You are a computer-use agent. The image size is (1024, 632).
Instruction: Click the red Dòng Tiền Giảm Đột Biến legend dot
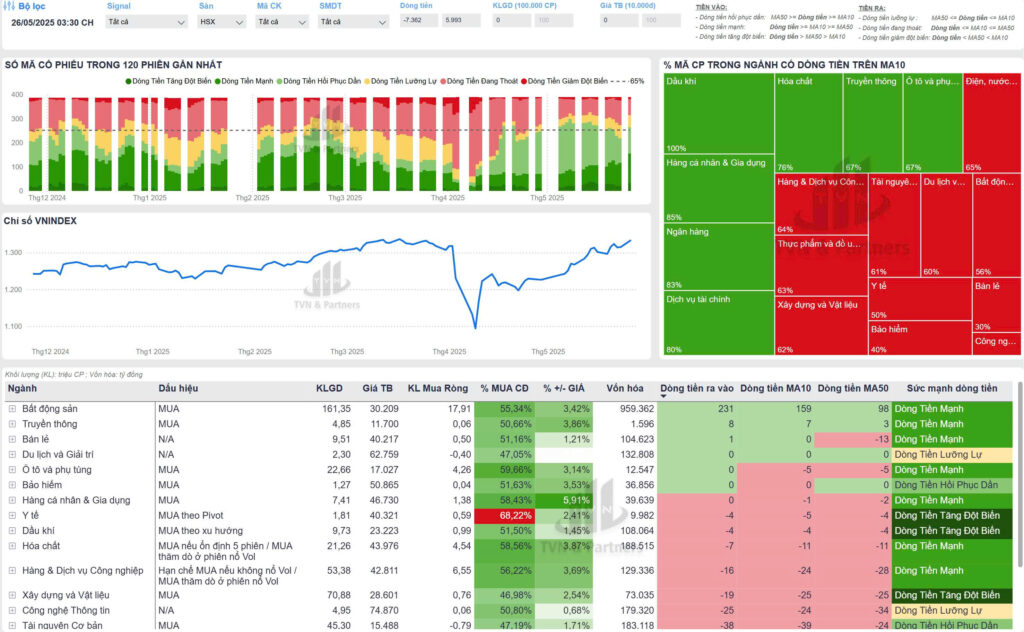pos(525,81)
